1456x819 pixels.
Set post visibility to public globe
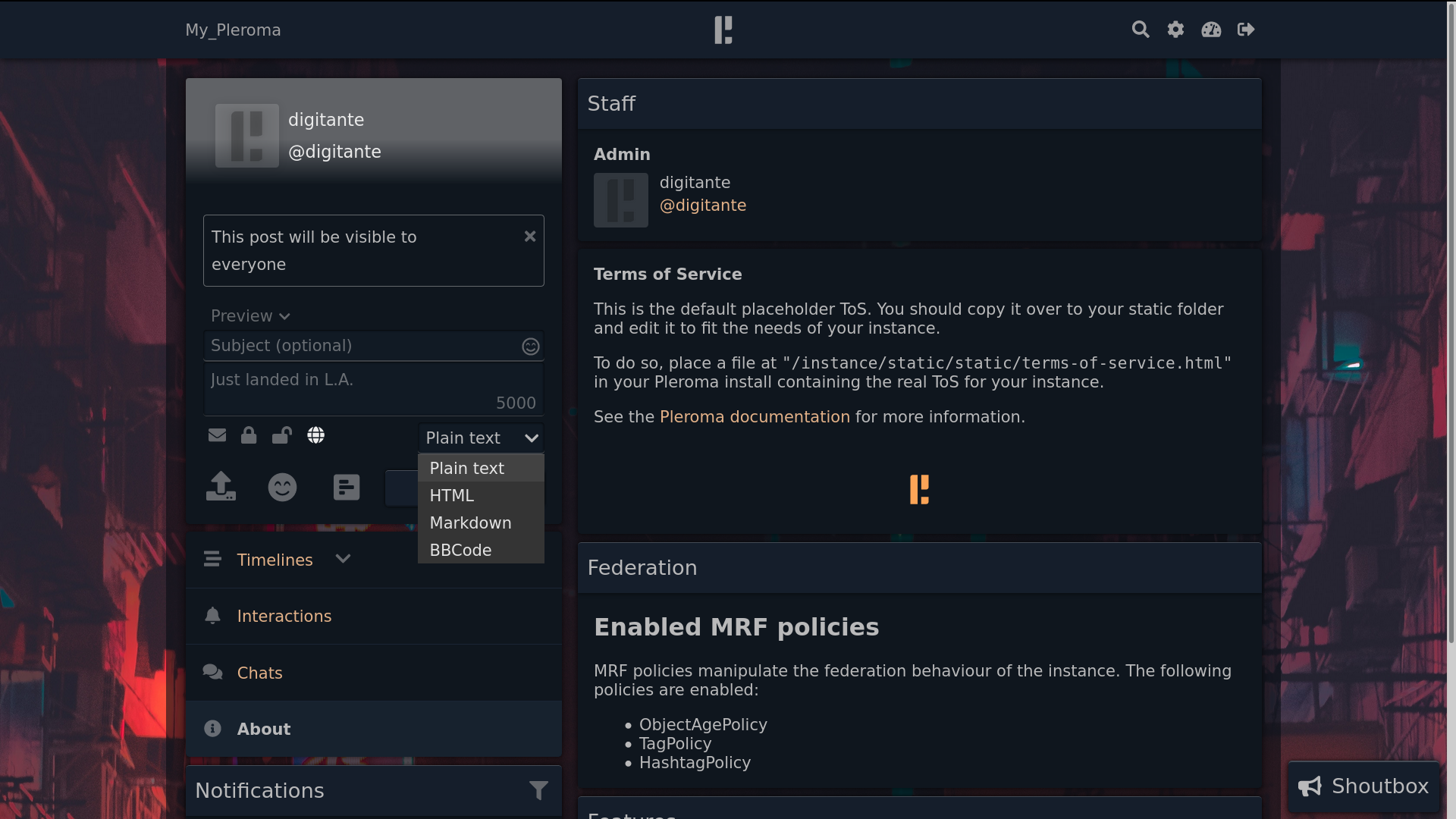[315, 435]
